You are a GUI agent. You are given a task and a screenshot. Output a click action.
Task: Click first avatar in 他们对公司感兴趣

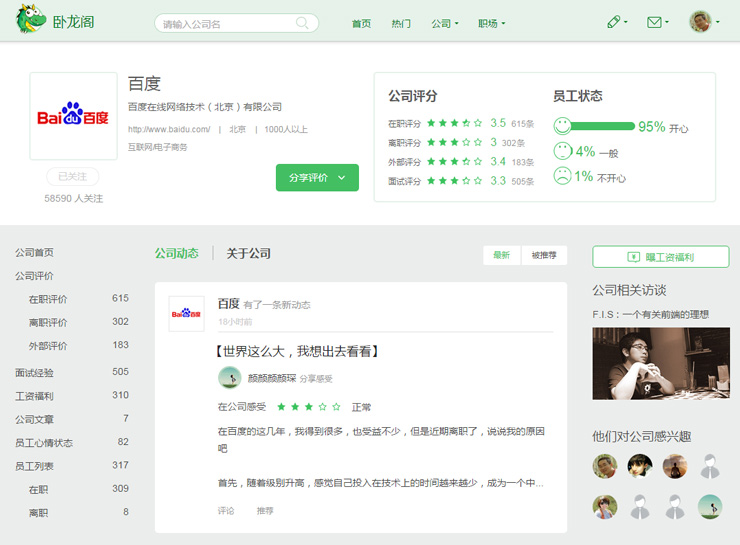pos(605,466)
